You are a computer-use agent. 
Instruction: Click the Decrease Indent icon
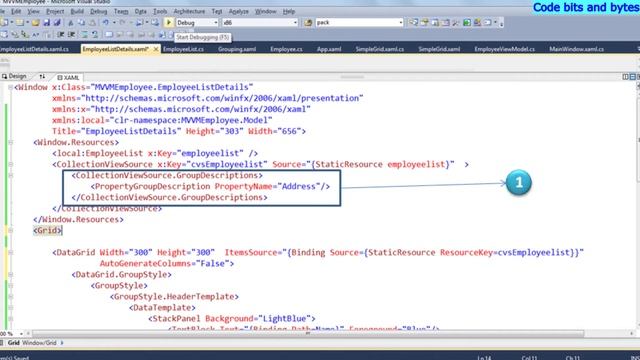[60, 35]
